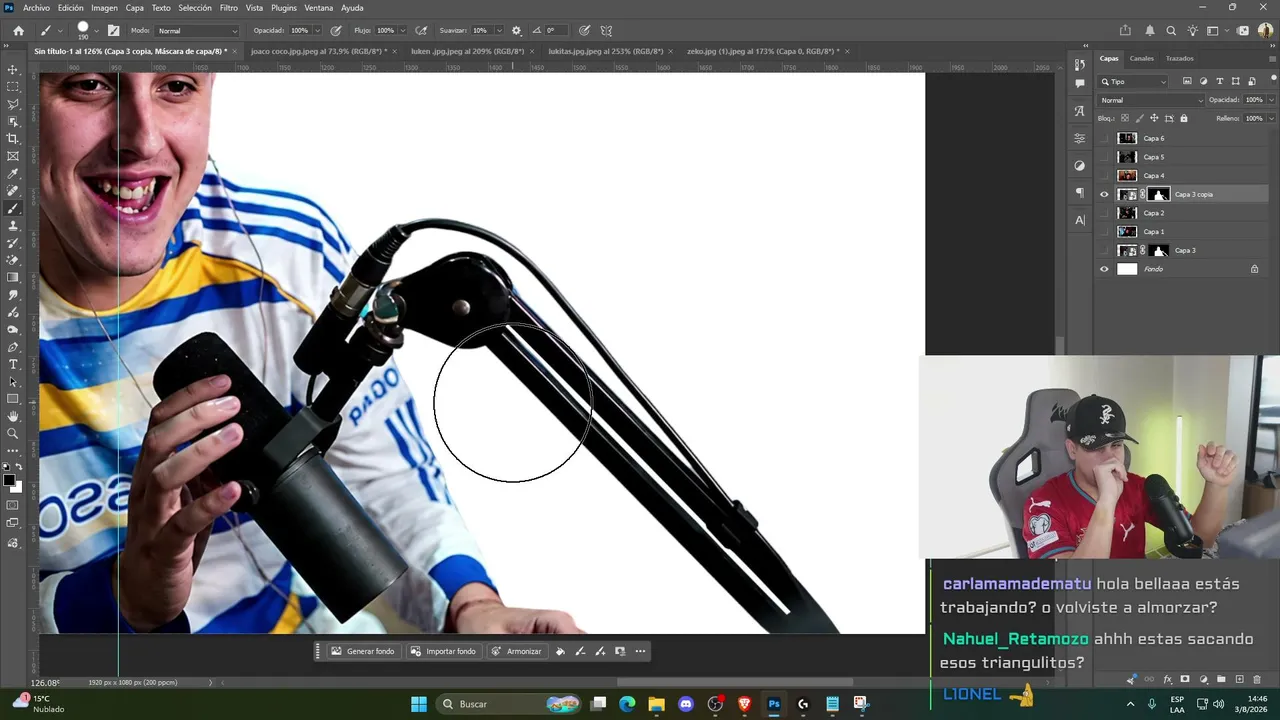Open the Selección menu
Image resolution: width=1280 pixels, height=720 pixels.
[x=195, y=8]
